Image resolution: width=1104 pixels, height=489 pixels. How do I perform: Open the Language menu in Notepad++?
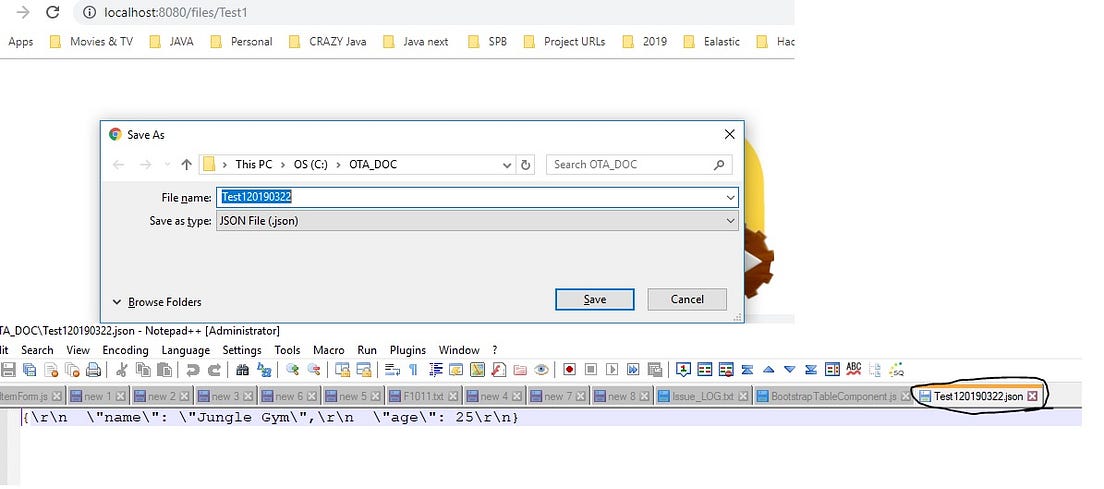pos(185,350)
